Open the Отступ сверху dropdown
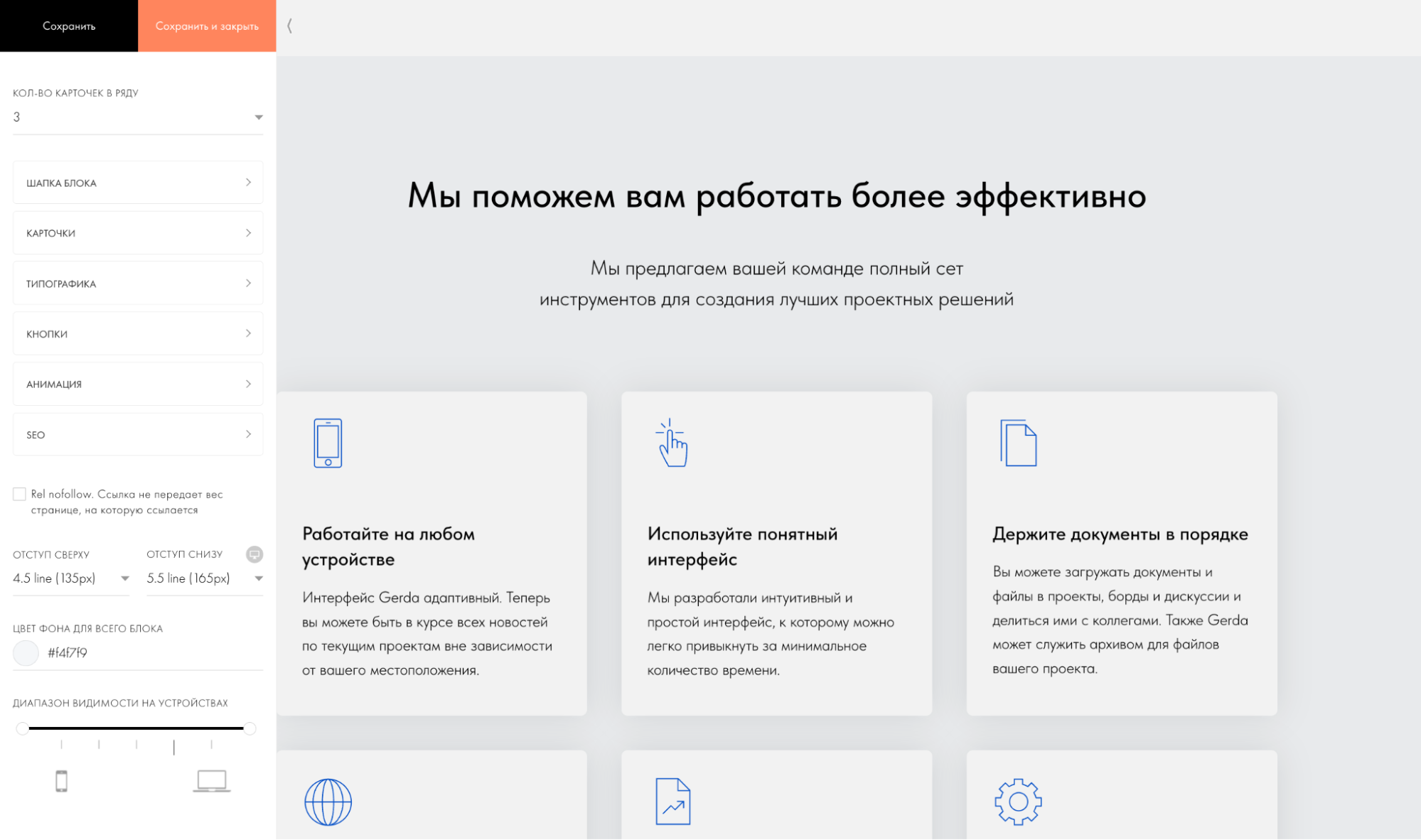The width and height of the screenshot is (1421, 840). pos(71,578)
